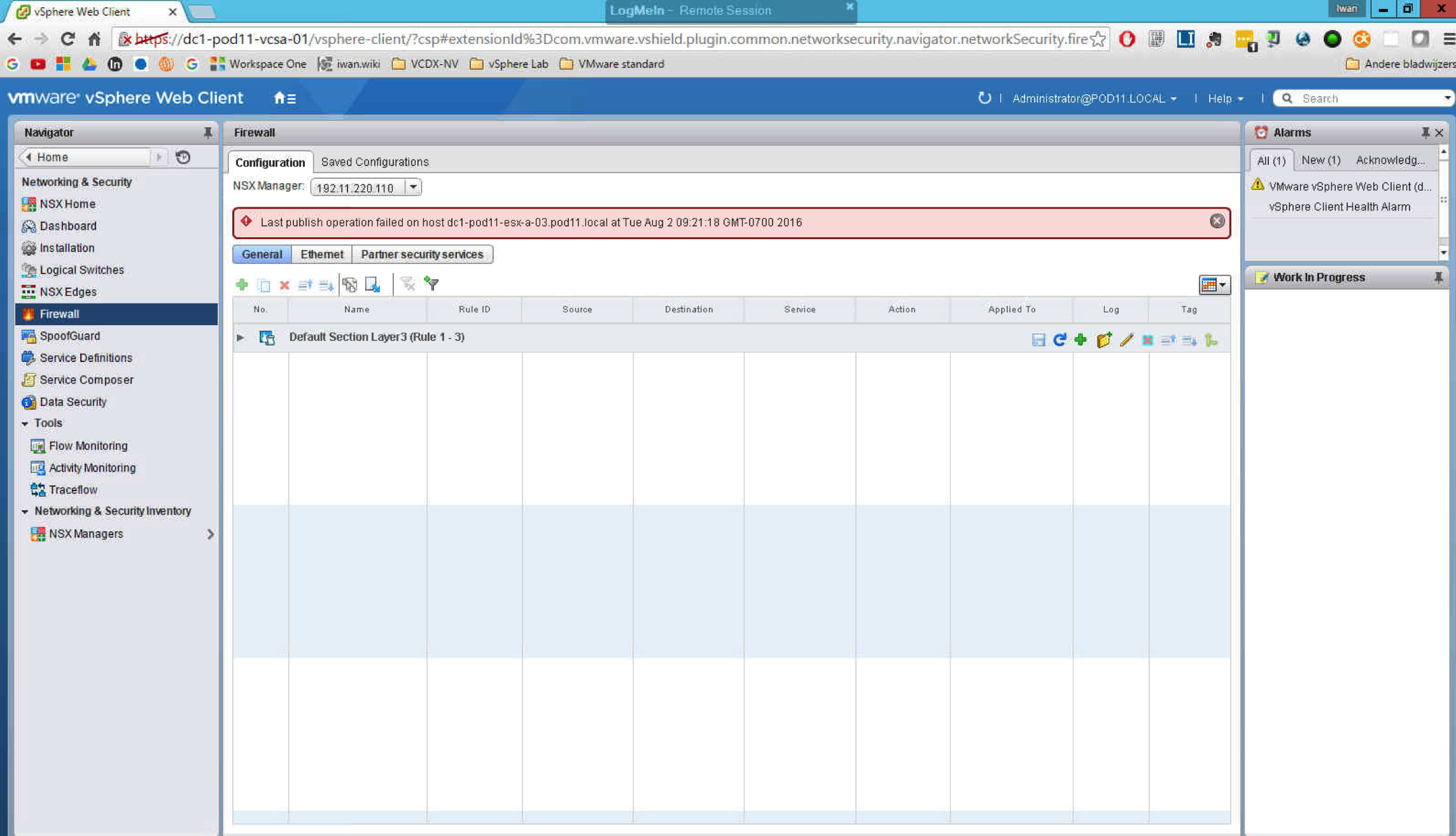Image resolution: width=1456 pixels, height=836 pixels.
Task: Open the NSX Manager IP dropdown
Action: pos(413,187)
